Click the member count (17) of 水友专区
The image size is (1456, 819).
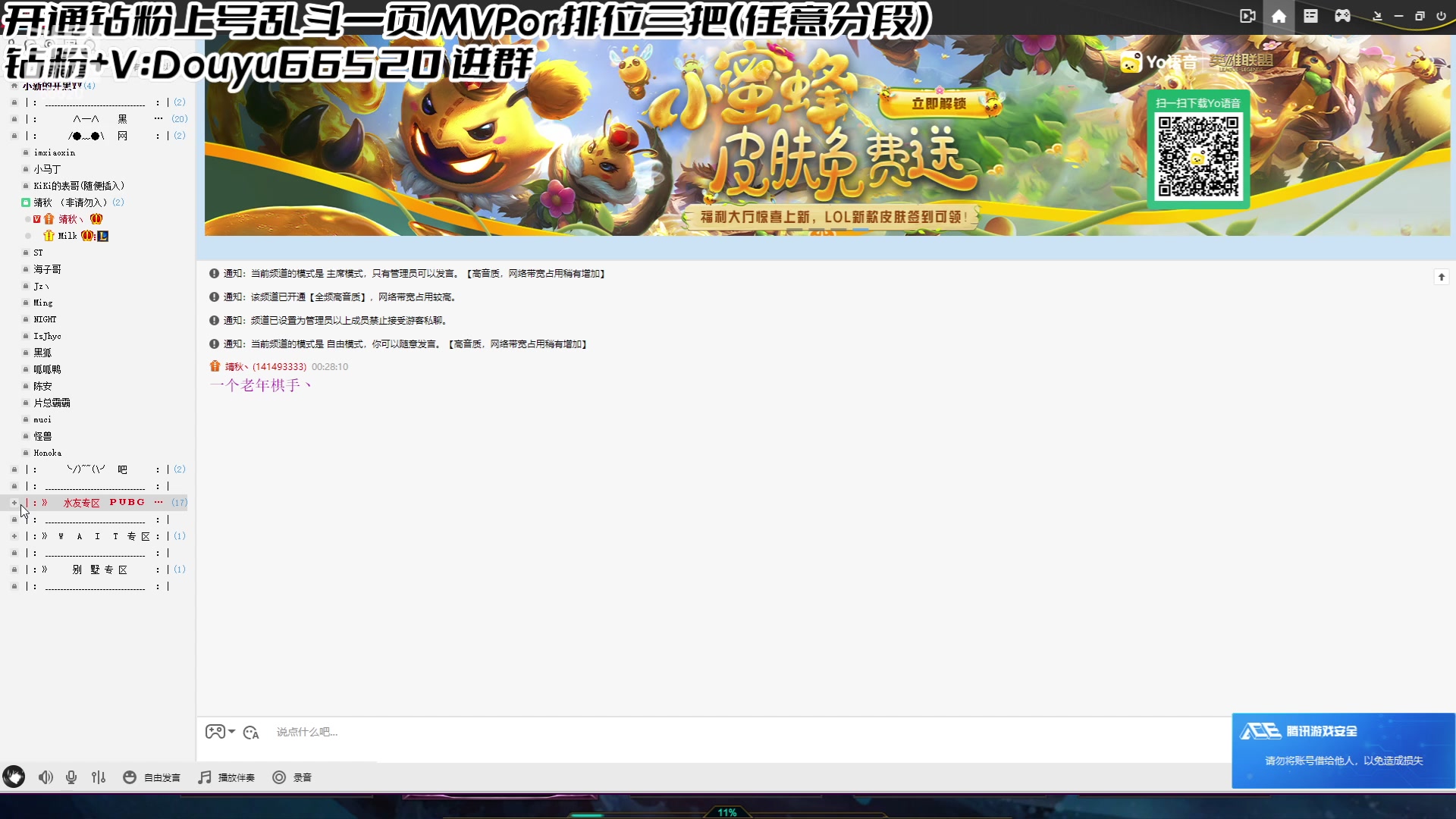[179, 503]
